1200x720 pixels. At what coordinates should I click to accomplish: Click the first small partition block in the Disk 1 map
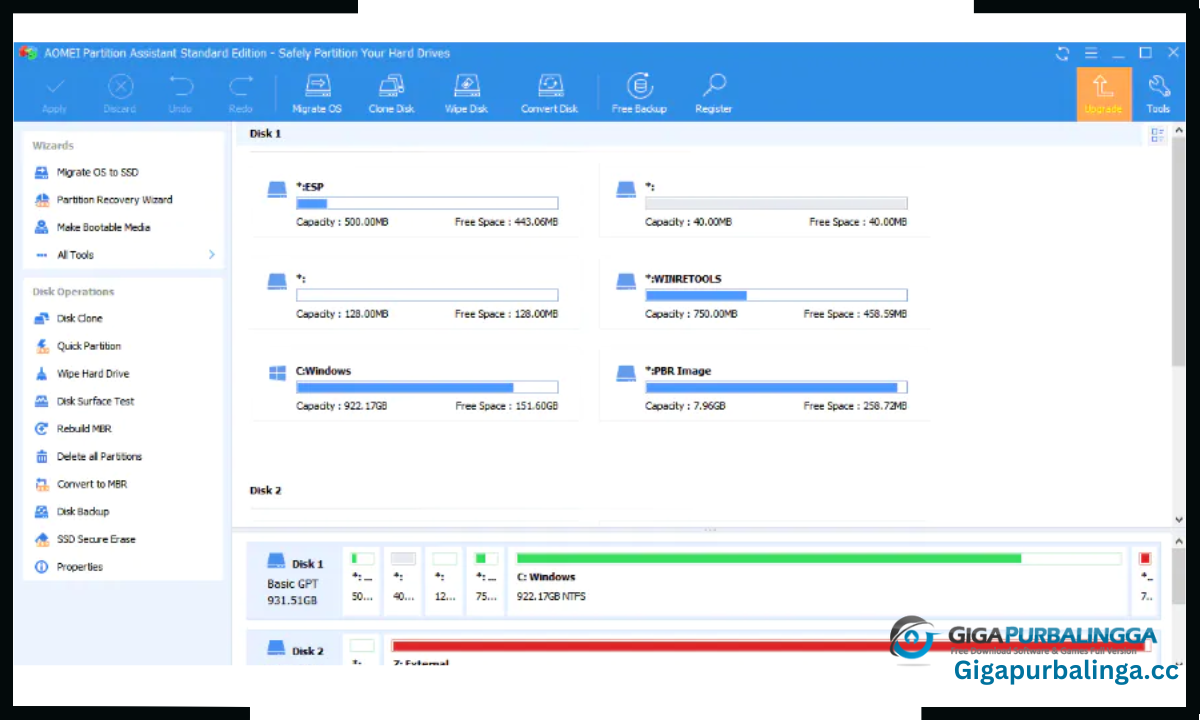[x=362, y=580]
